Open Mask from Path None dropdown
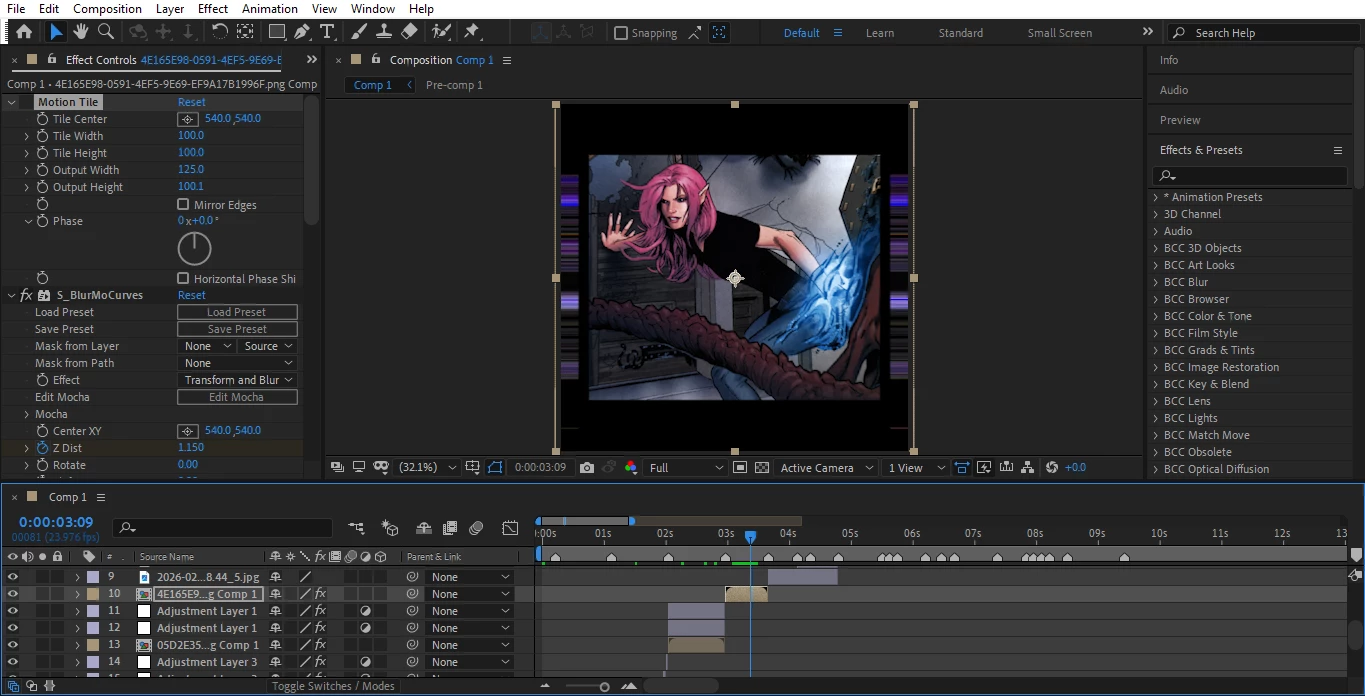Viewport: 1365px width, 696px height. pos(237,363)
